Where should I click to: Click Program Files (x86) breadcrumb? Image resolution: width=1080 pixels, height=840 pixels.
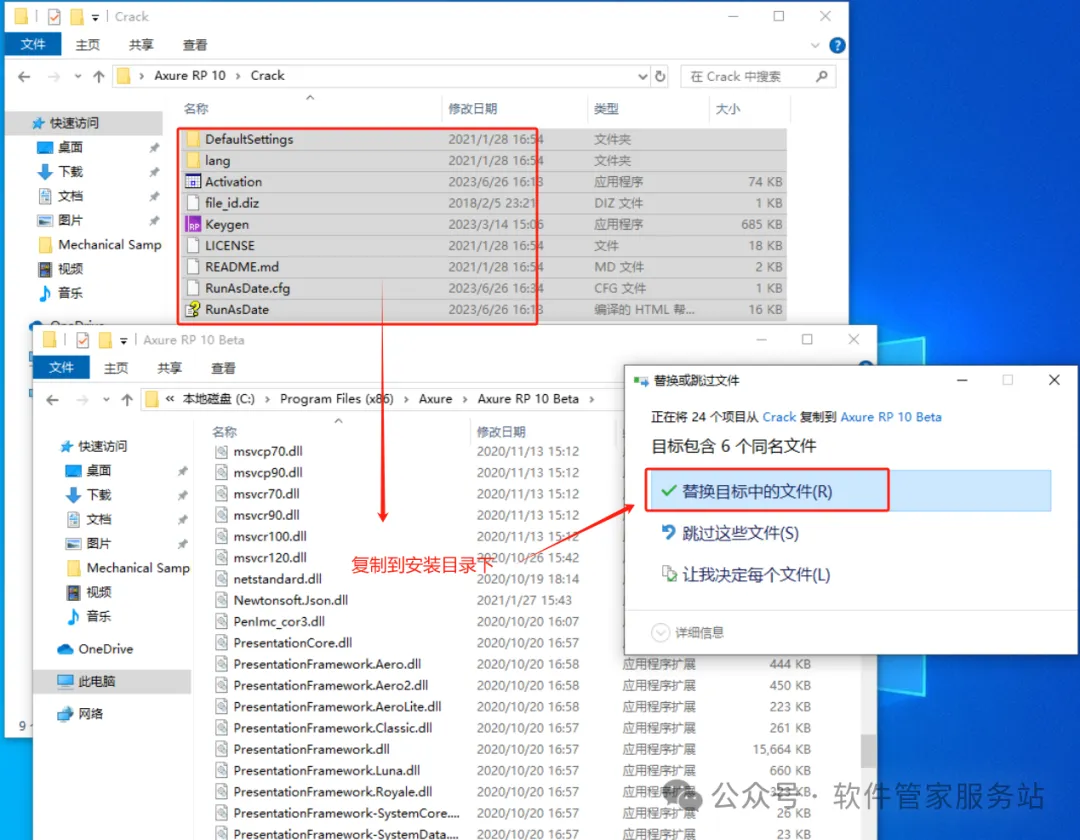[x=336, y=399]
